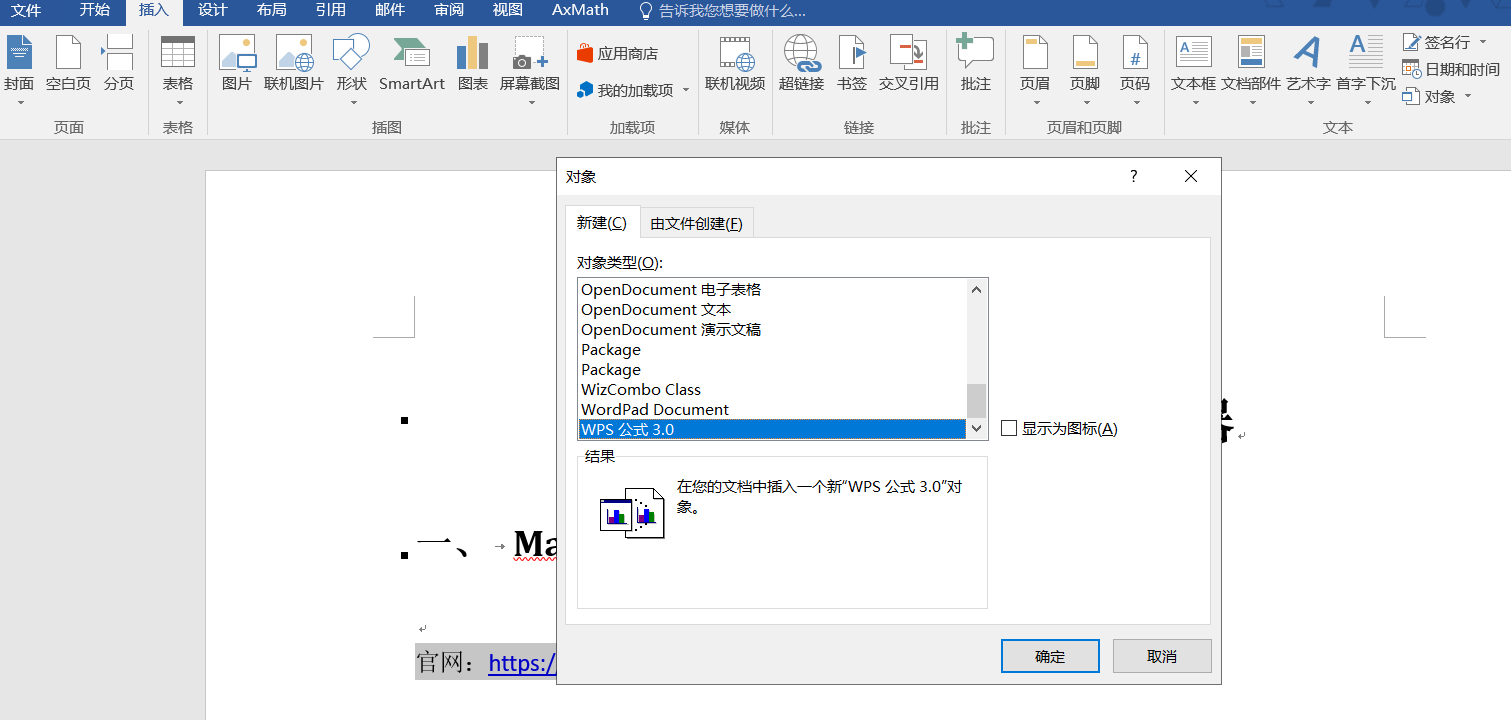
Task: Insert a hyperlink (超链接)
Action: pos(802,64)
